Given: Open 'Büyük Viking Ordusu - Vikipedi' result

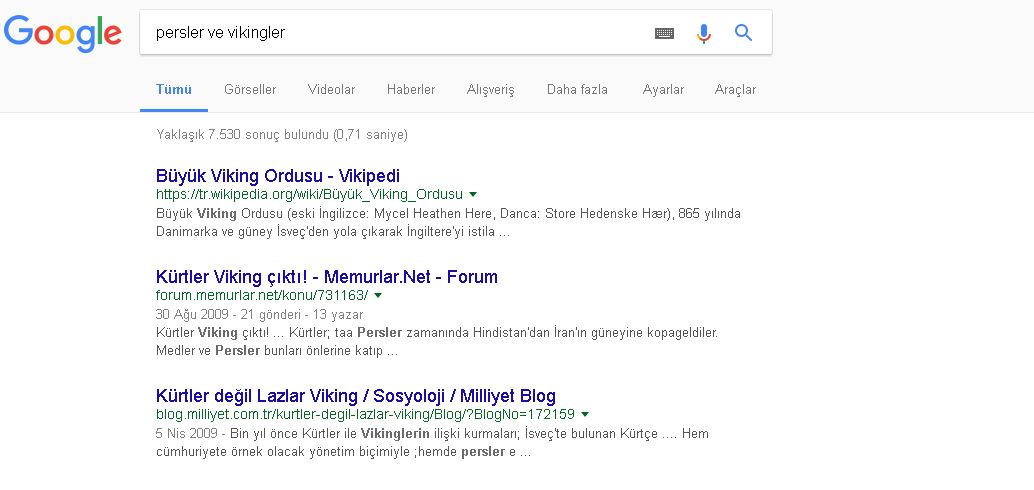Looking at the screenshot, I should pos(278,176).
